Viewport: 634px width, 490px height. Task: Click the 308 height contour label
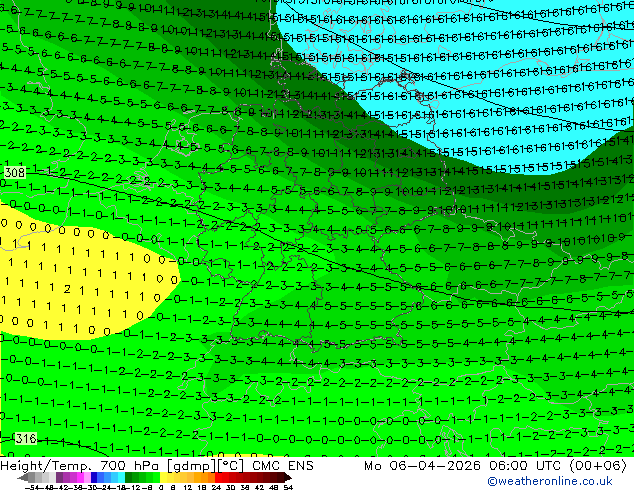click(15, 173)
